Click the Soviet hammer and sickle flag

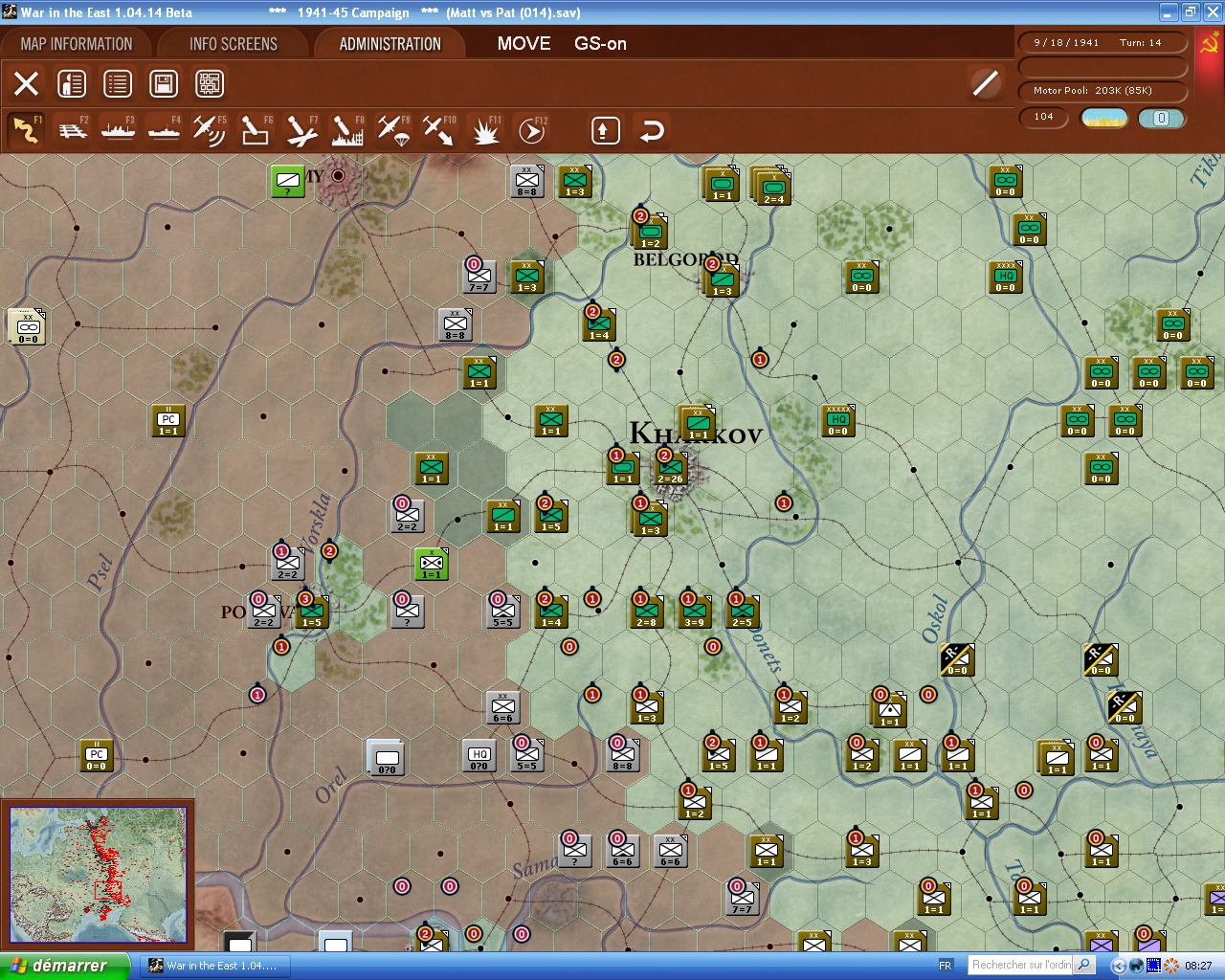point(1209,45)
